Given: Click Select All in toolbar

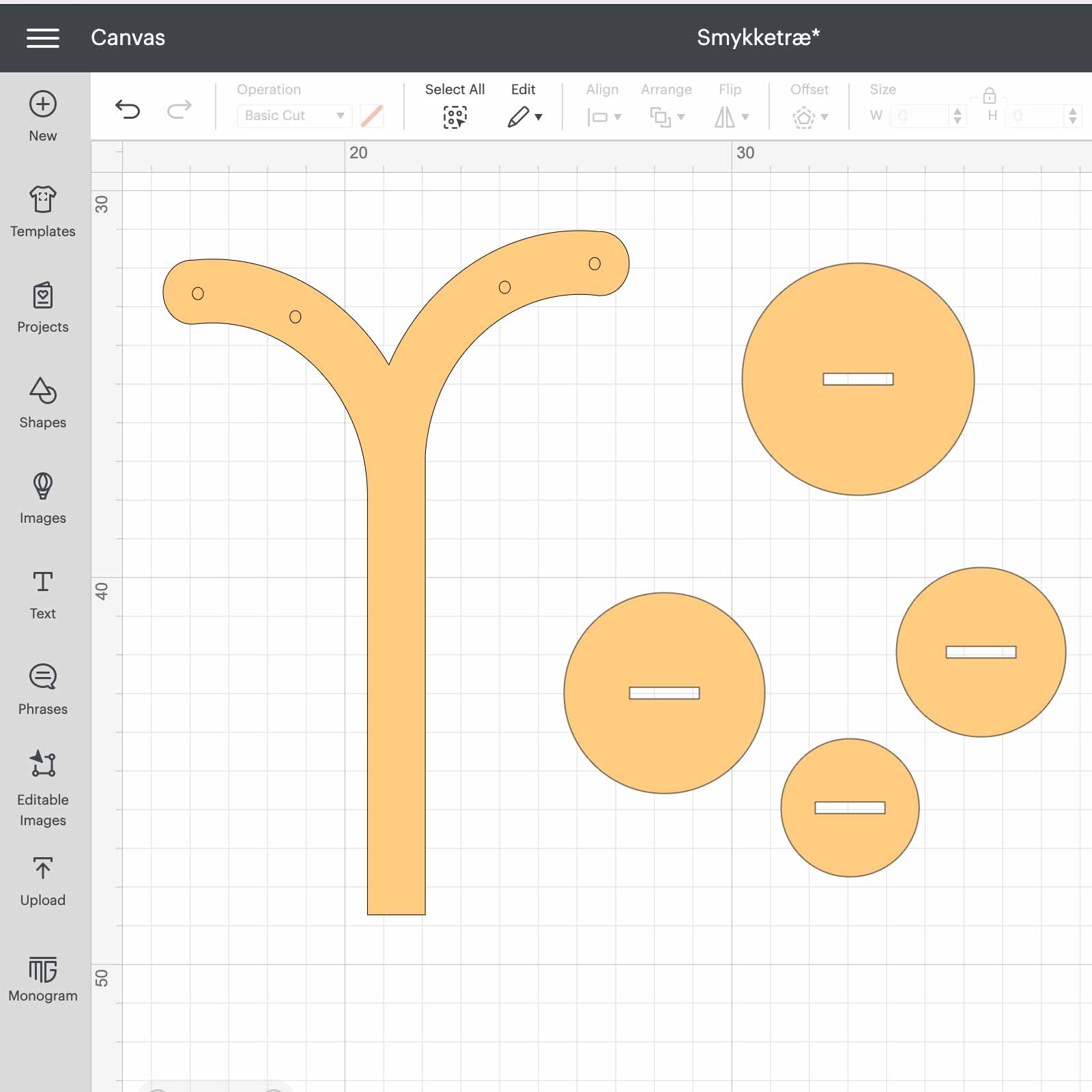Looking at the screenshot, I should point(455,106).
